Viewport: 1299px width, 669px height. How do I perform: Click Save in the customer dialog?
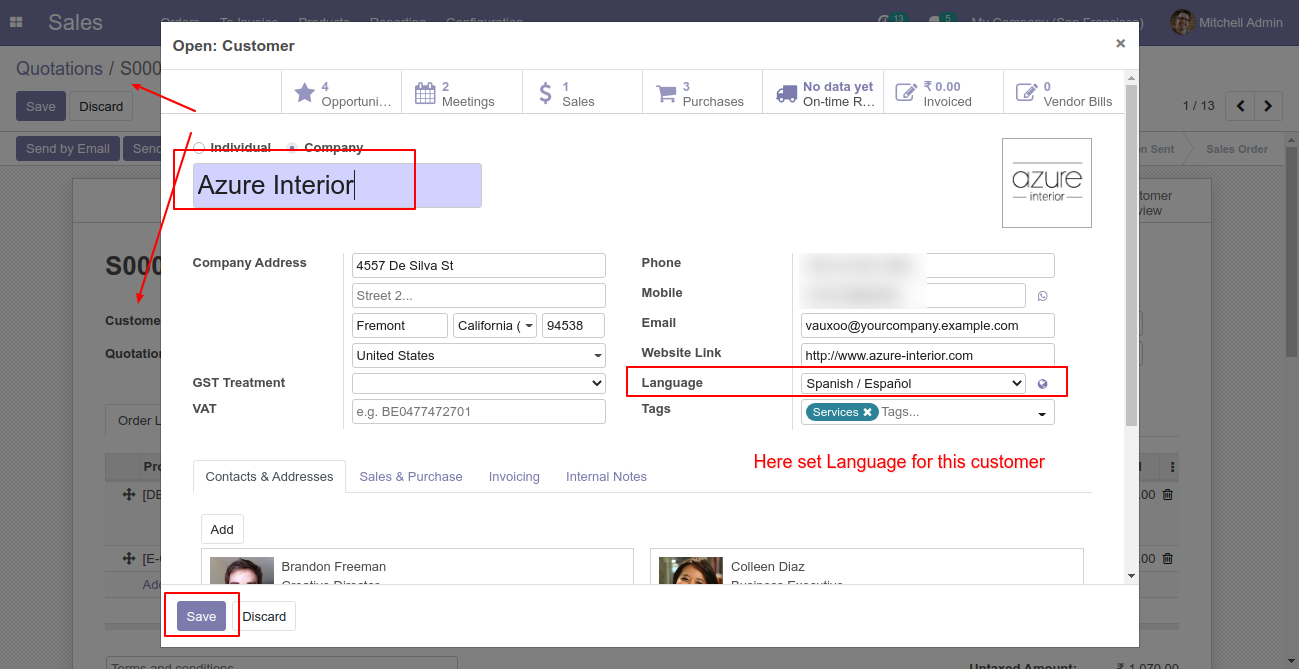(x=201, y=616)
